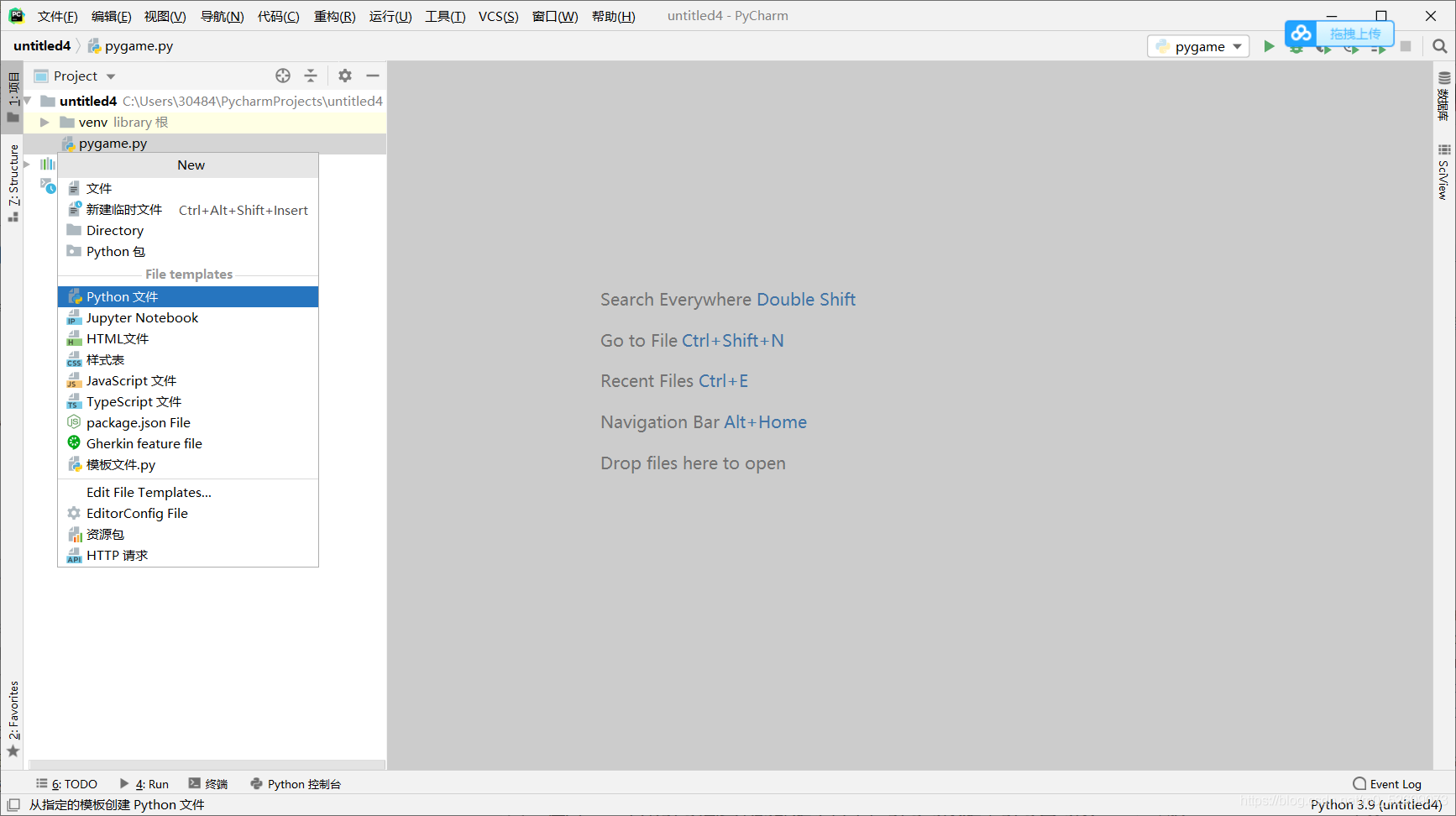Choose Python 包 in New popup

188,252
